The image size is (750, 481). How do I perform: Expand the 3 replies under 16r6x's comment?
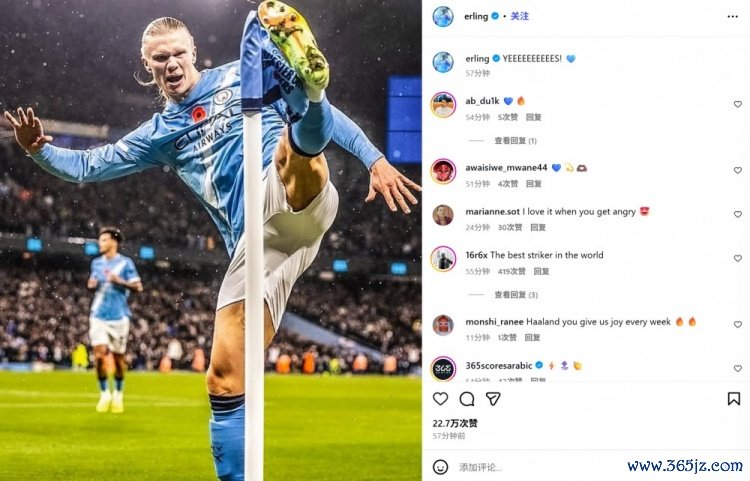click(x=516, y=295)
